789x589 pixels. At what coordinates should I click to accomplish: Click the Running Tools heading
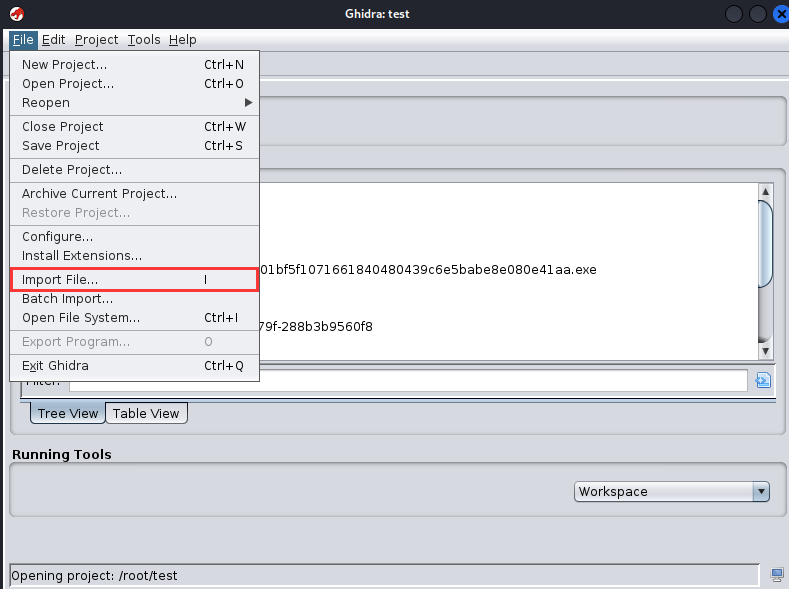pos(61,454)
